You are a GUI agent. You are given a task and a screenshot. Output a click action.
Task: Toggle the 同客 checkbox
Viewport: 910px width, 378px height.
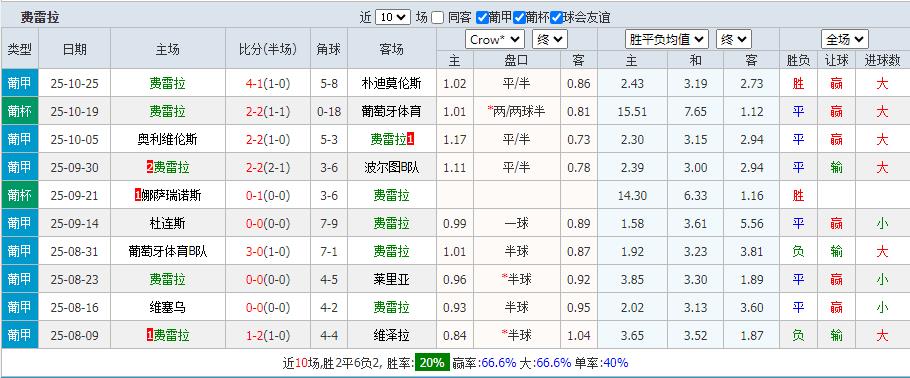coord(438,17)
